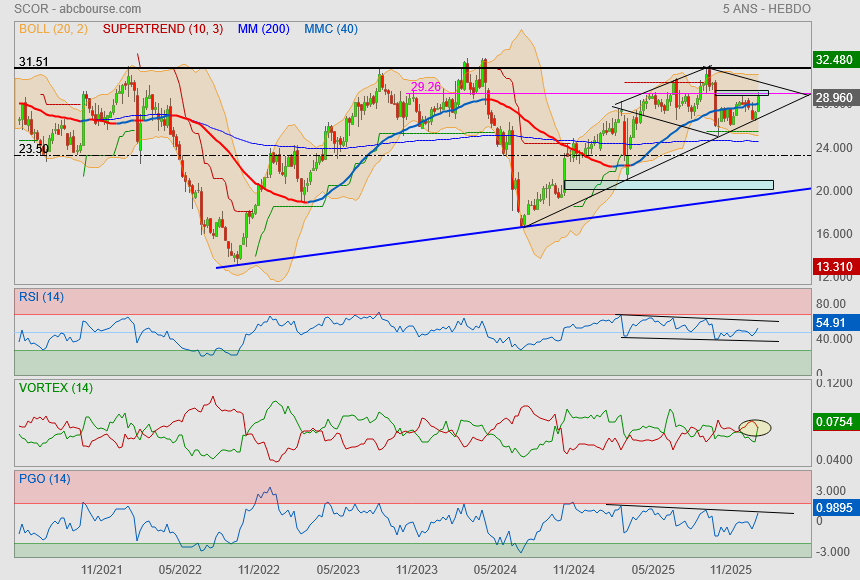Click the 11/2023 date on time axis
The width and height of the screenshot is (860, 580).
tap(416, 568)
